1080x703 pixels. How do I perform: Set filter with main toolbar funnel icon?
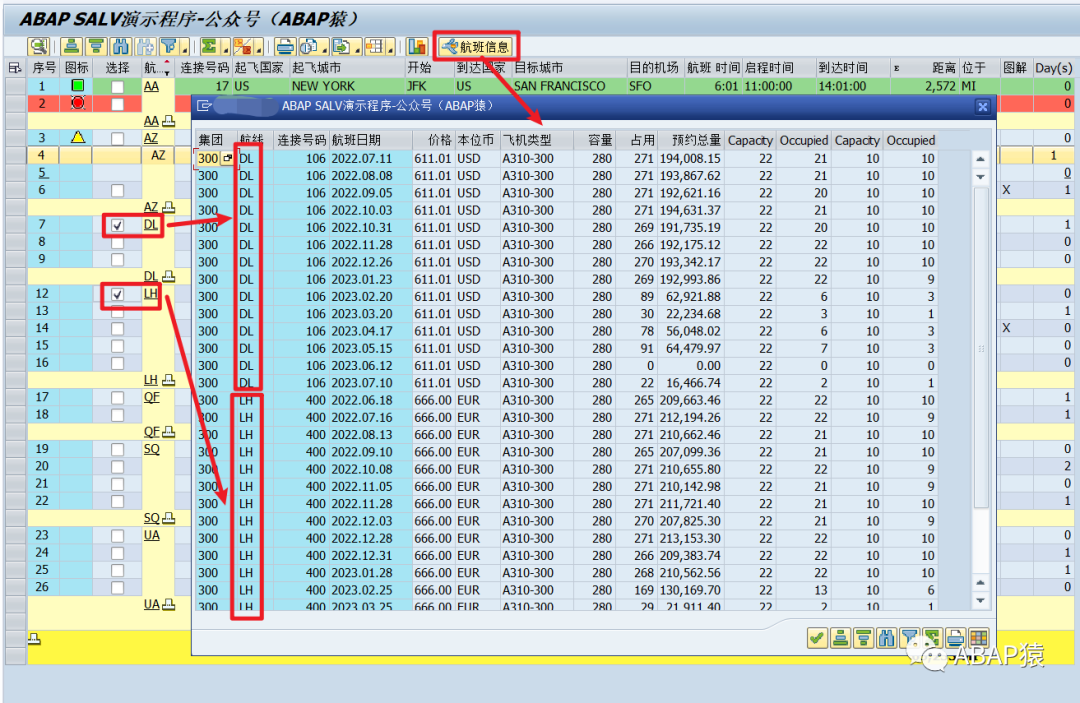[x=169, y=47]
